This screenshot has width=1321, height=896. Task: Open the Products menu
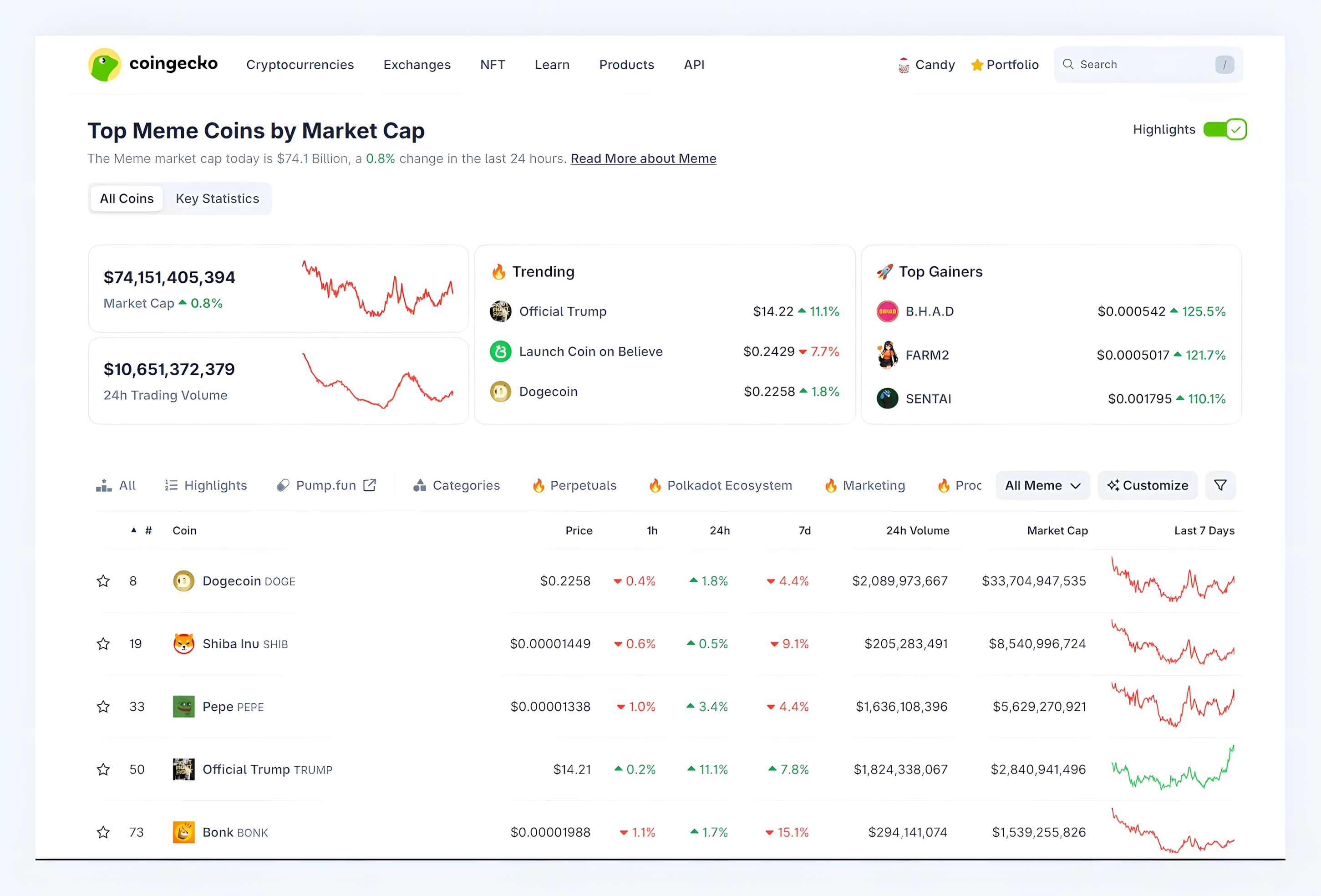(x=626, y=65)
